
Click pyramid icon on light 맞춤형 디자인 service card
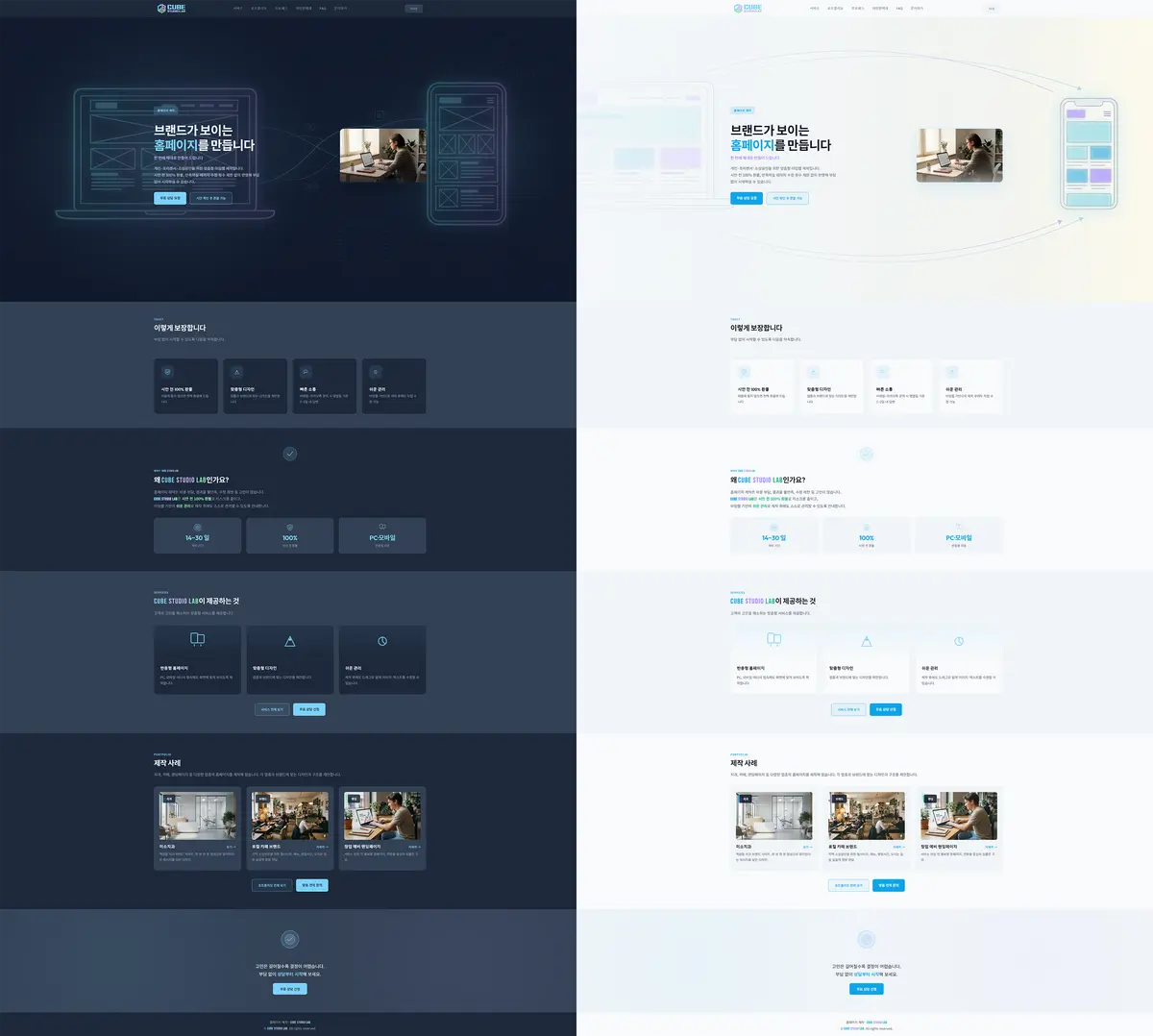[x=867, y=641]
